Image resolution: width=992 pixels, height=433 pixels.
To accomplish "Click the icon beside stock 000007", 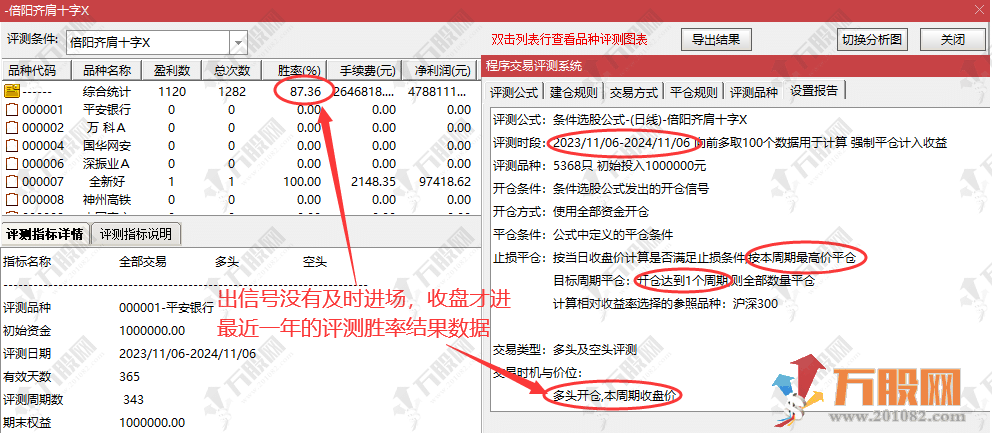I will (x=13, y=181).
